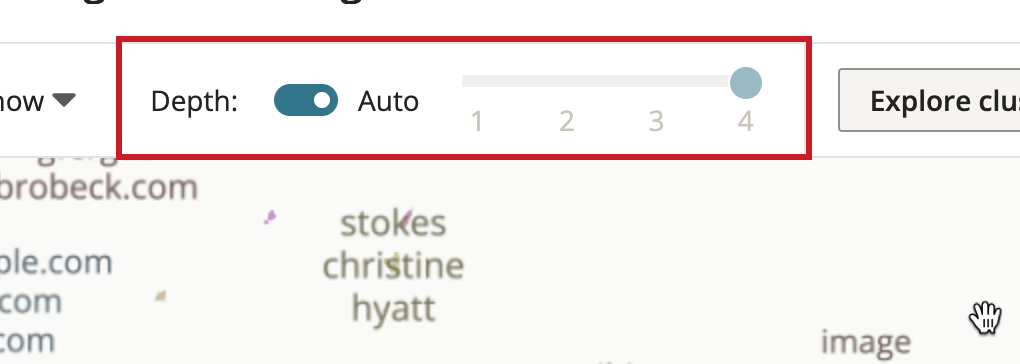Select the brobeck.com cluster label
Screen dimensions: 1020x364
tap(98, 187)
